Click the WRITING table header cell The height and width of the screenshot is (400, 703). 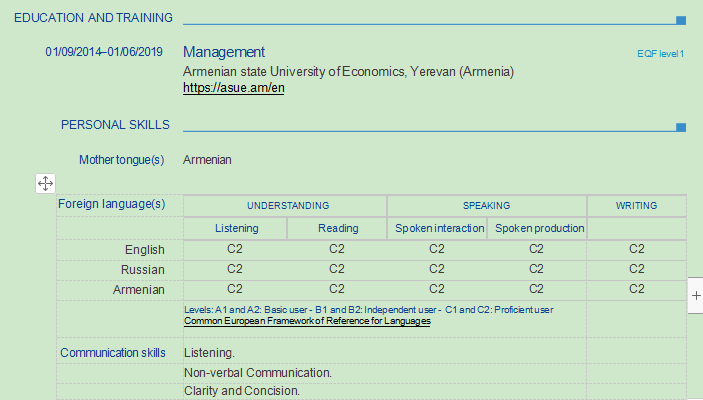coord(636,205)
